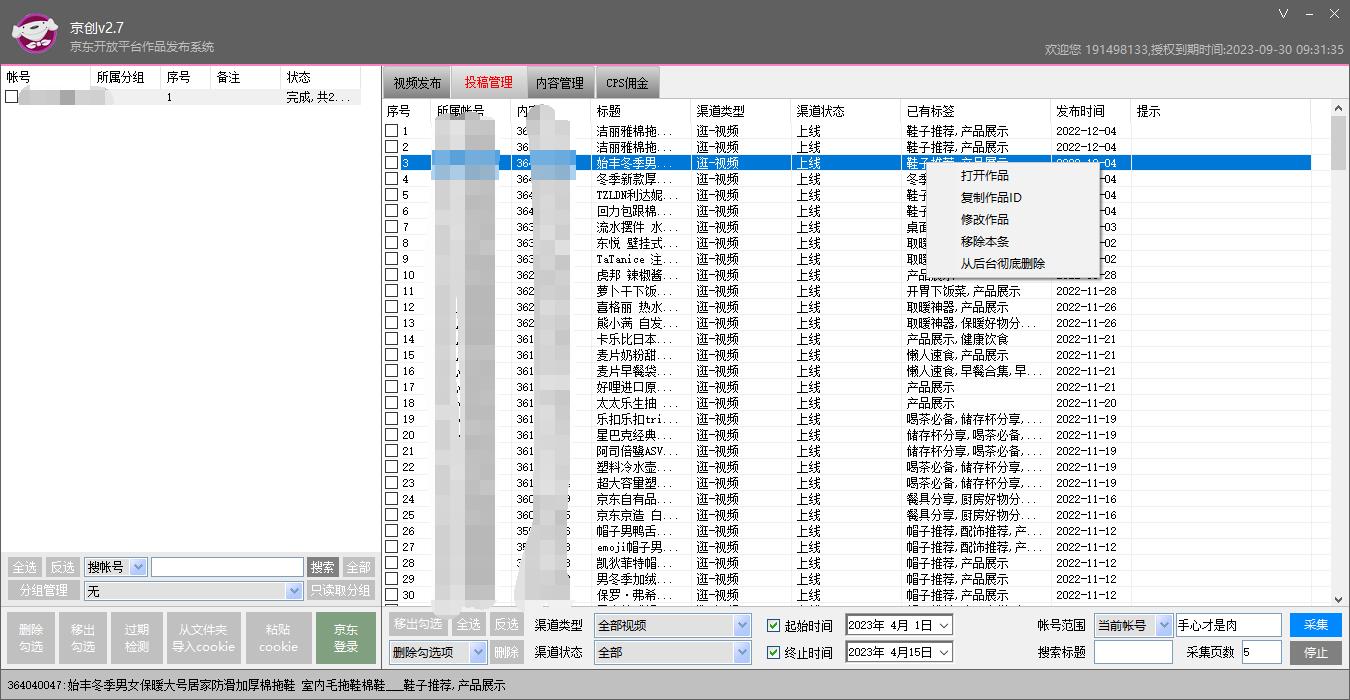Tick the account list row checkbox

click(x=11, y=97)
